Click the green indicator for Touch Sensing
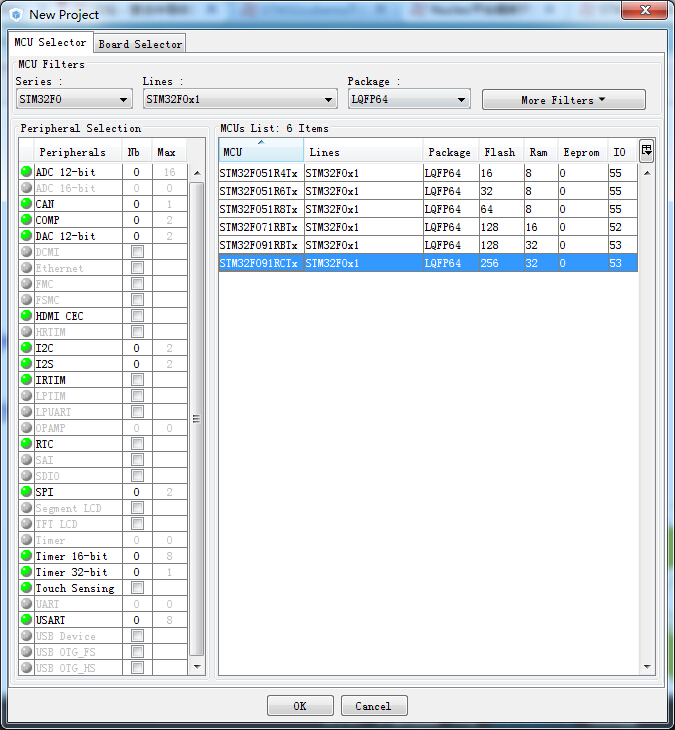Image resolution: width=675 pixels, height=730 pixels. pyautogui.click(x=27, y=588)
